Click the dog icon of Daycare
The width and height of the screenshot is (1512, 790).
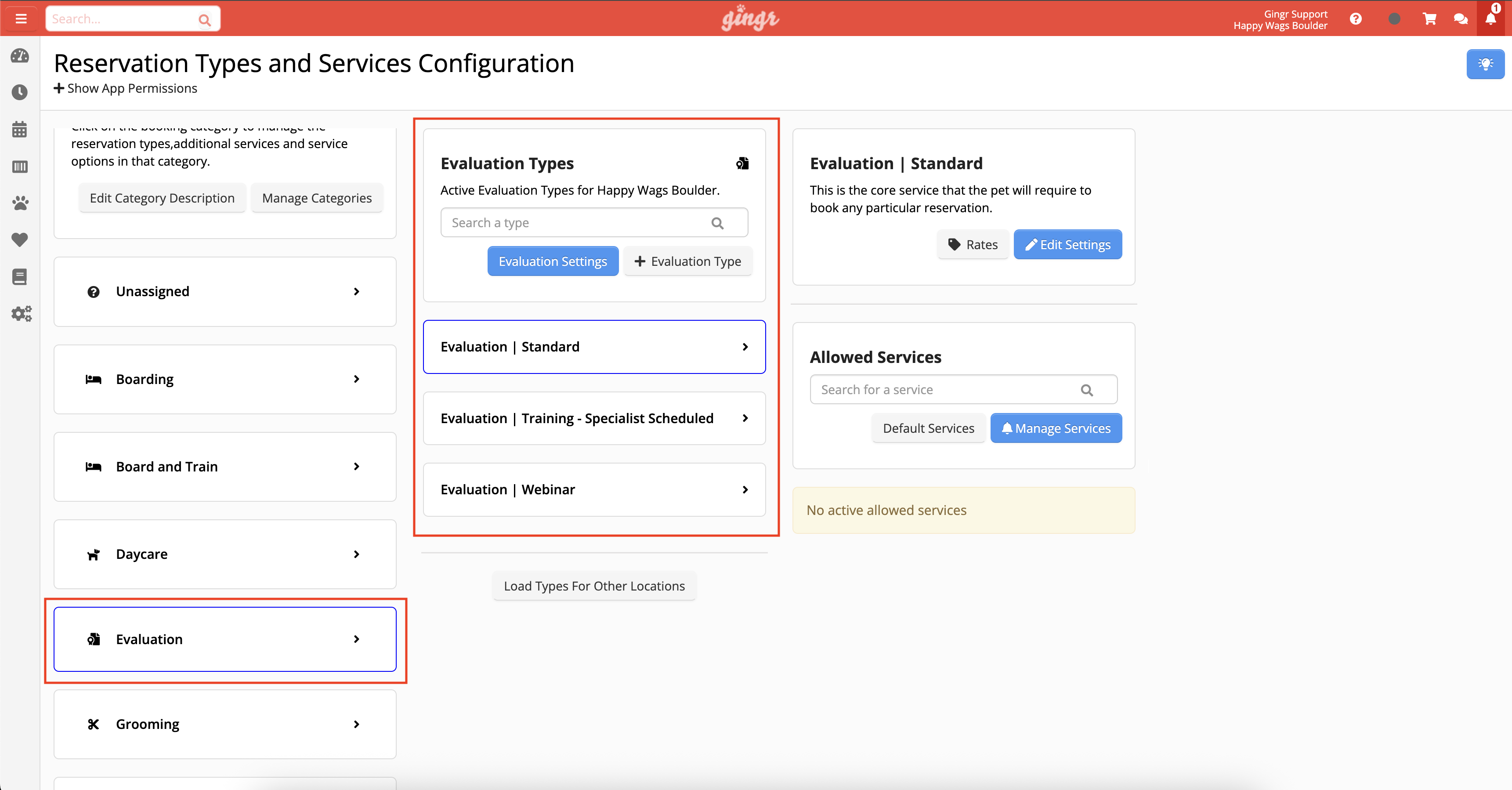(93, 554)
